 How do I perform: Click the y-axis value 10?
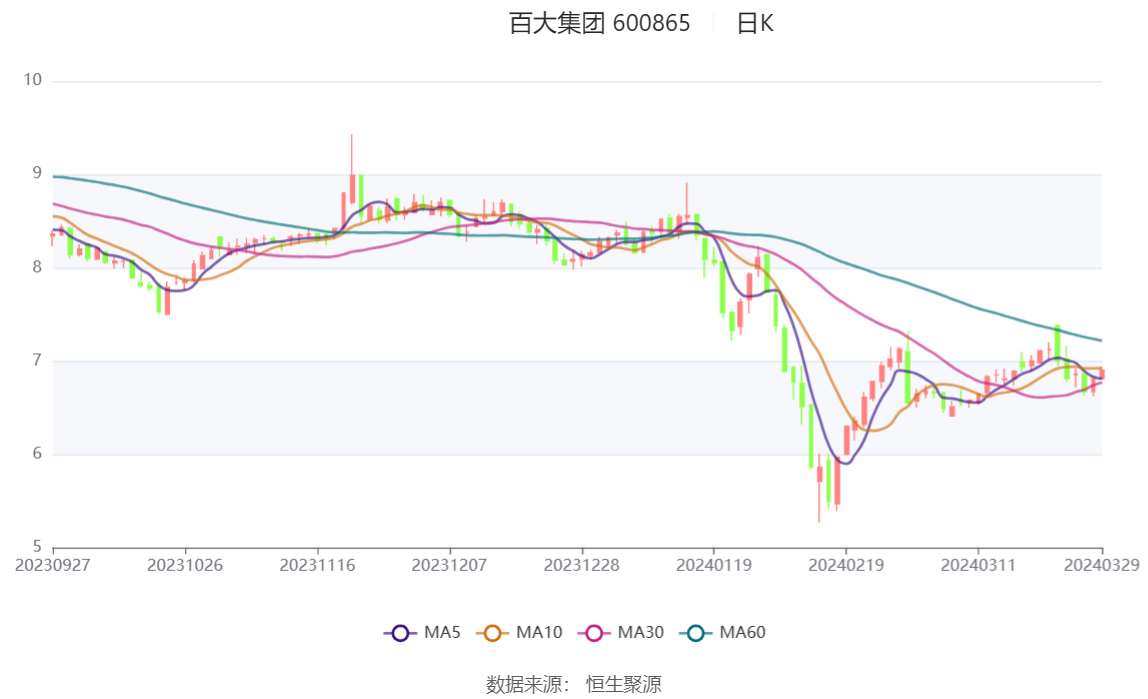33,80
